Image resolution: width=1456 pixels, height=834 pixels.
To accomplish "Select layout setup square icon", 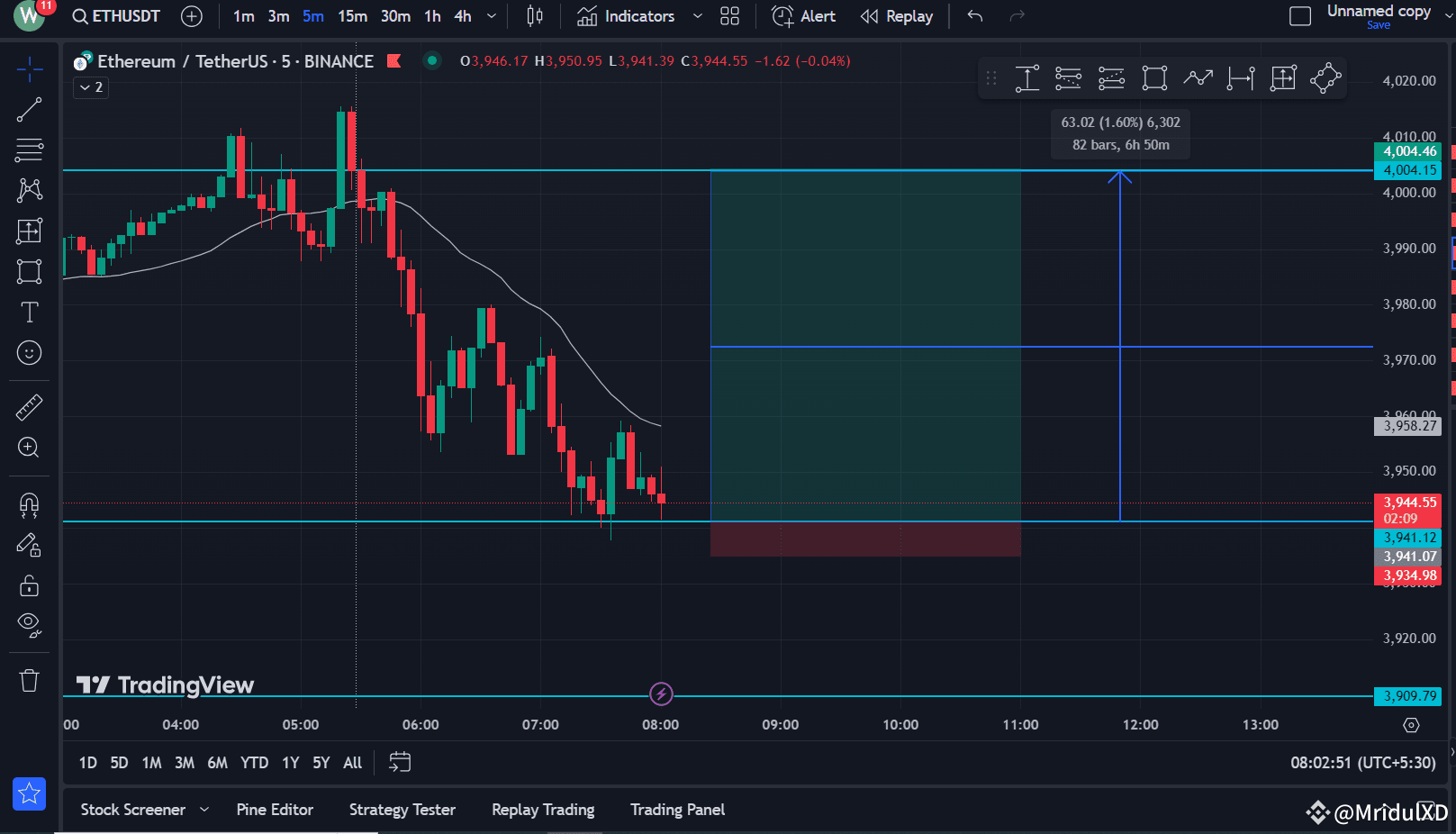I will click(x=1300, y=16).
